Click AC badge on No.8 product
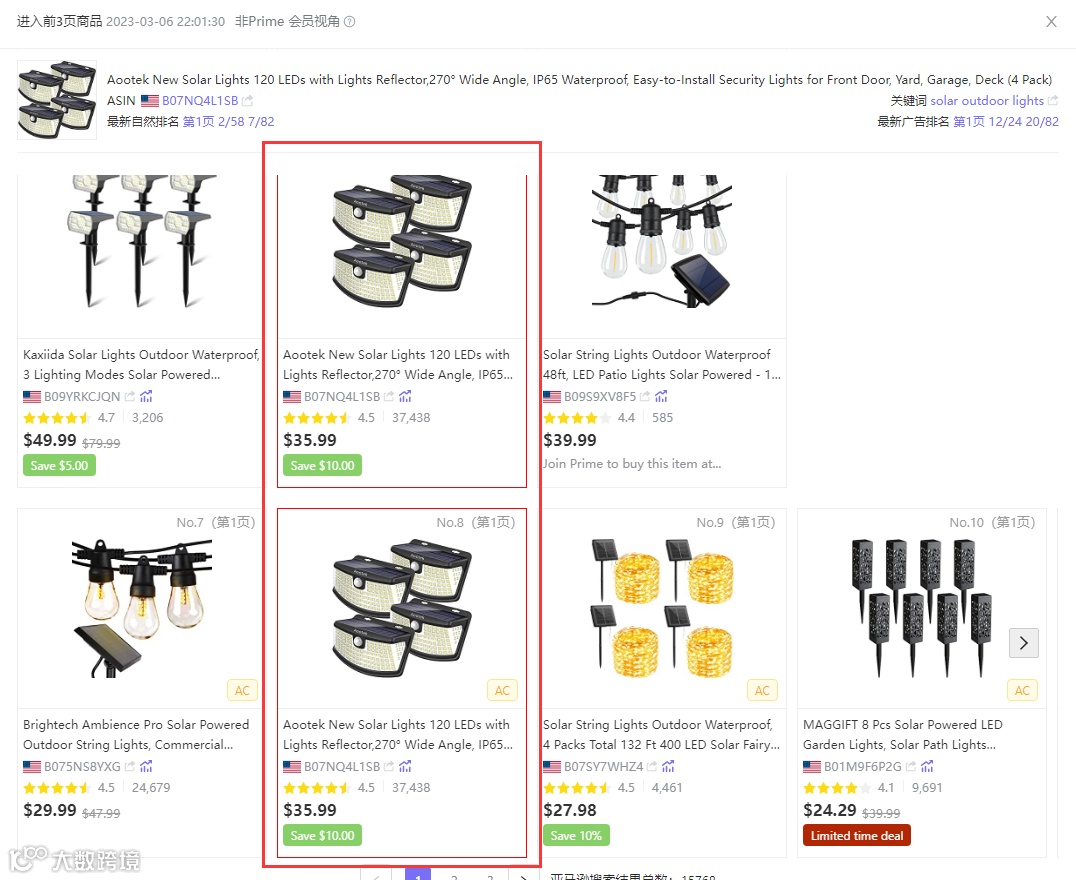 pyautogui.click(x=502, y=691)
